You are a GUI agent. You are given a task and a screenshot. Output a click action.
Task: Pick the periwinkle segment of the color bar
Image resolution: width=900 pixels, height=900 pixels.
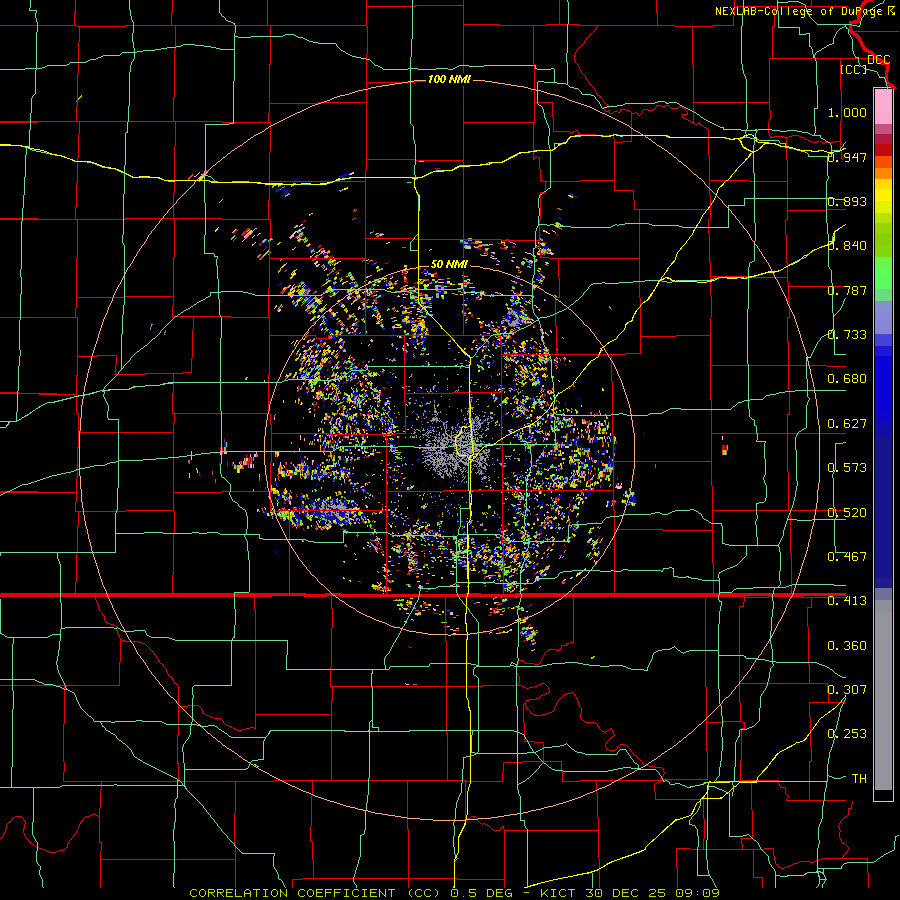(x=883, y=317)
